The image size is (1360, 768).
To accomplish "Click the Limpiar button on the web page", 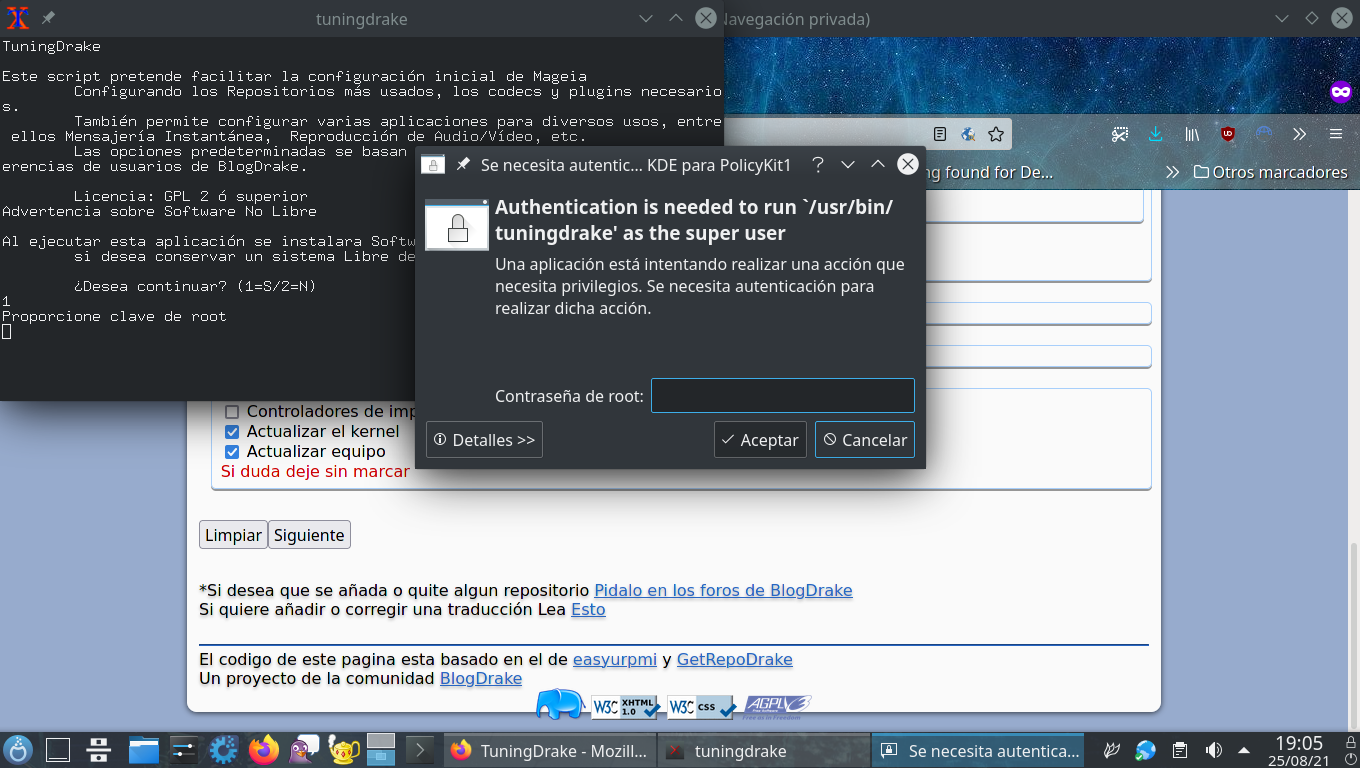I will 233,535.
